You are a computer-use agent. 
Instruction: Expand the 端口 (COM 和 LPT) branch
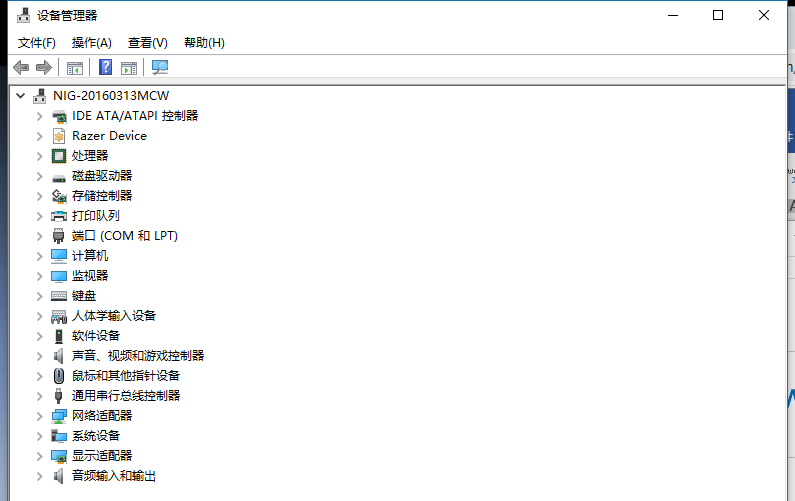point(40,236)
